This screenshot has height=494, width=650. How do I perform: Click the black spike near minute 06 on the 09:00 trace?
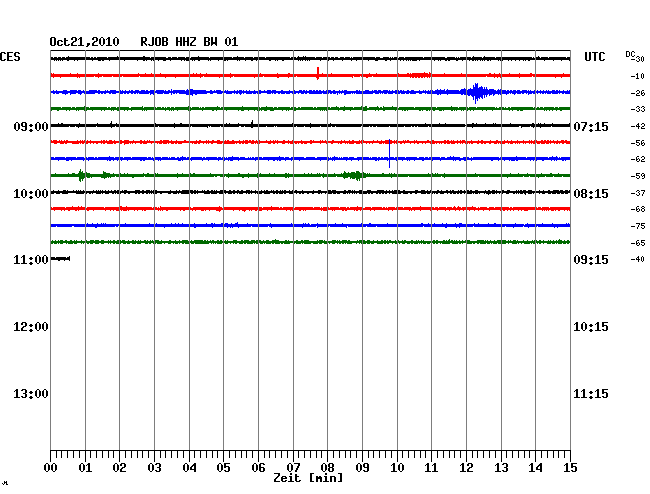(252, 124)
